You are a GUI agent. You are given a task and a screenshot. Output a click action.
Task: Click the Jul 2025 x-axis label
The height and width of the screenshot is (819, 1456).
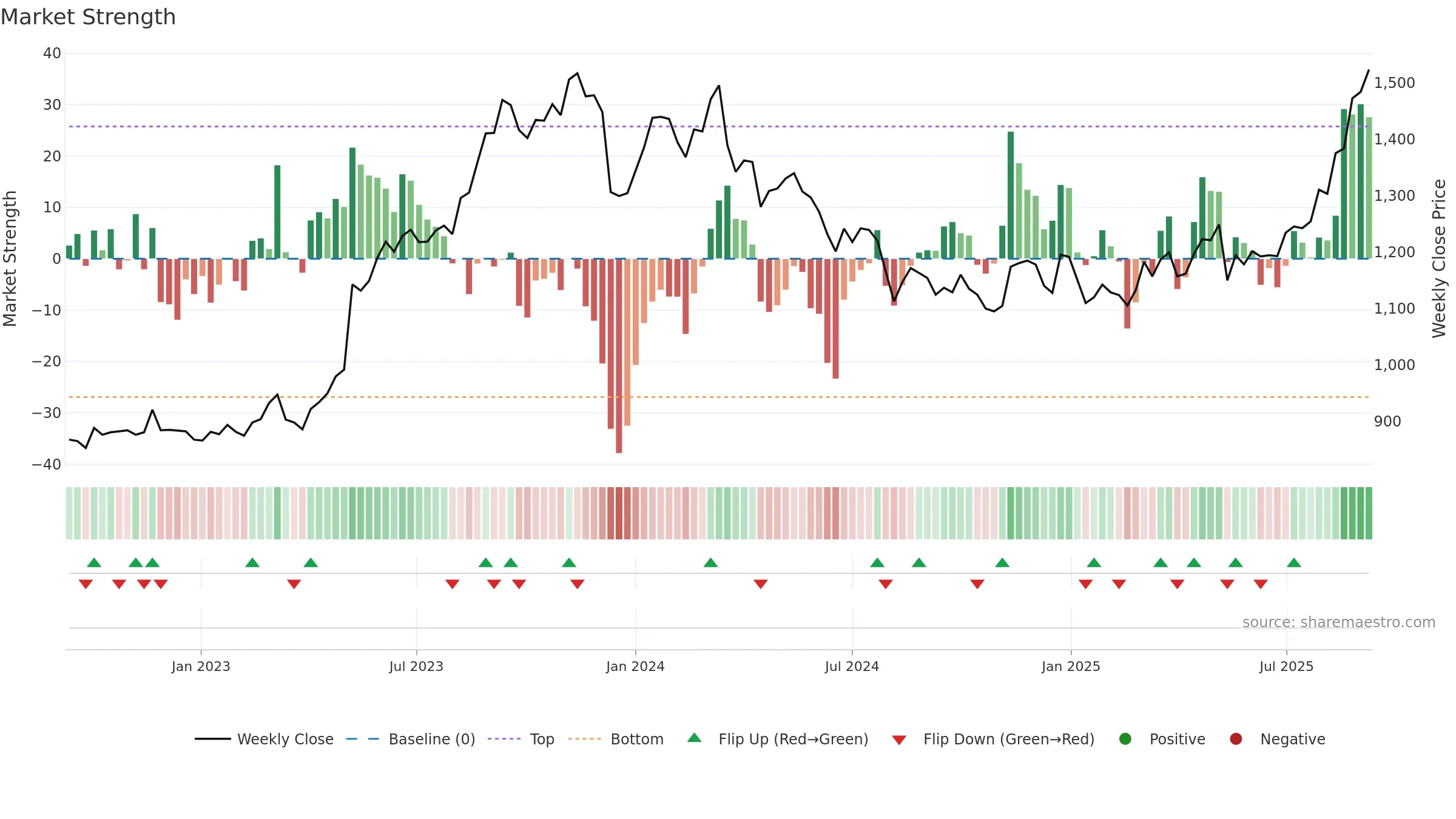coord(1286,666)
